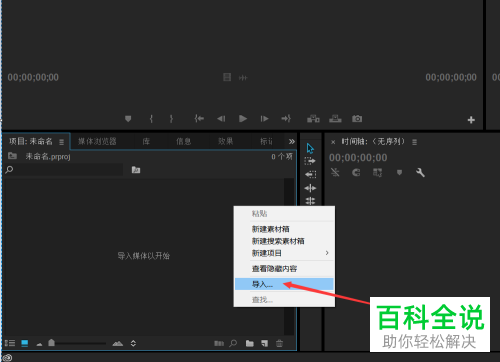Create new search bin from folder icon
This screenshot has height=362, width=500.
click(136, 170)
